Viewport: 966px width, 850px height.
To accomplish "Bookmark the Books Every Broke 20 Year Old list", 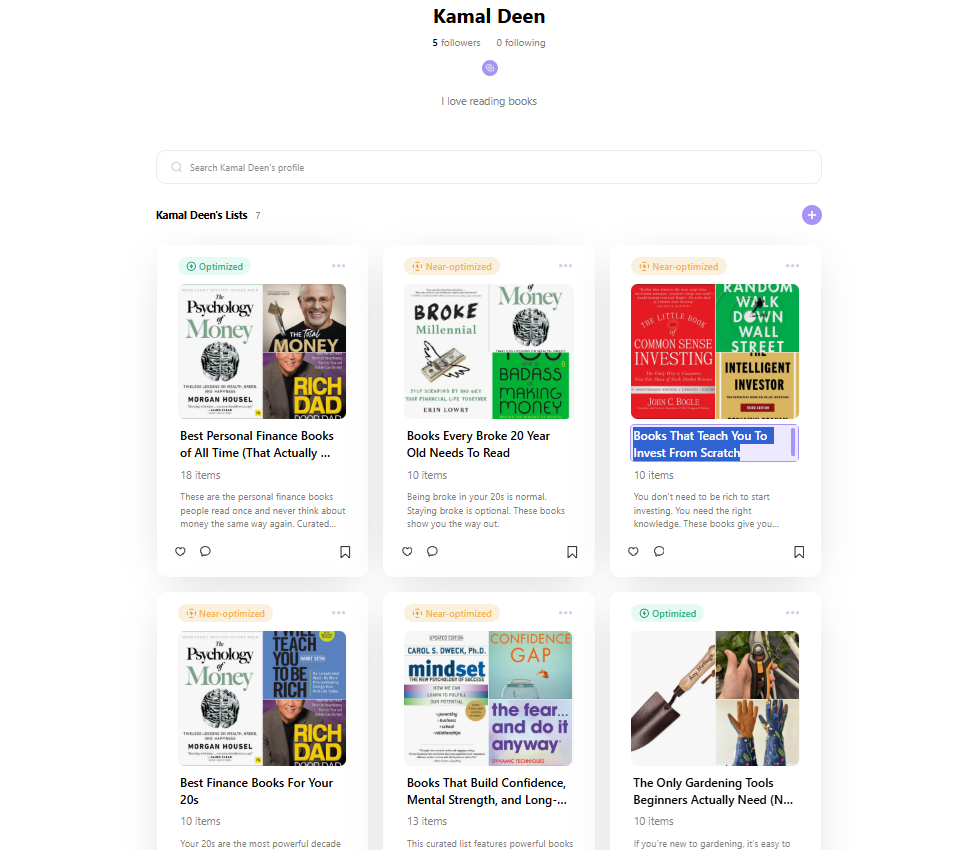I will 572,552.
